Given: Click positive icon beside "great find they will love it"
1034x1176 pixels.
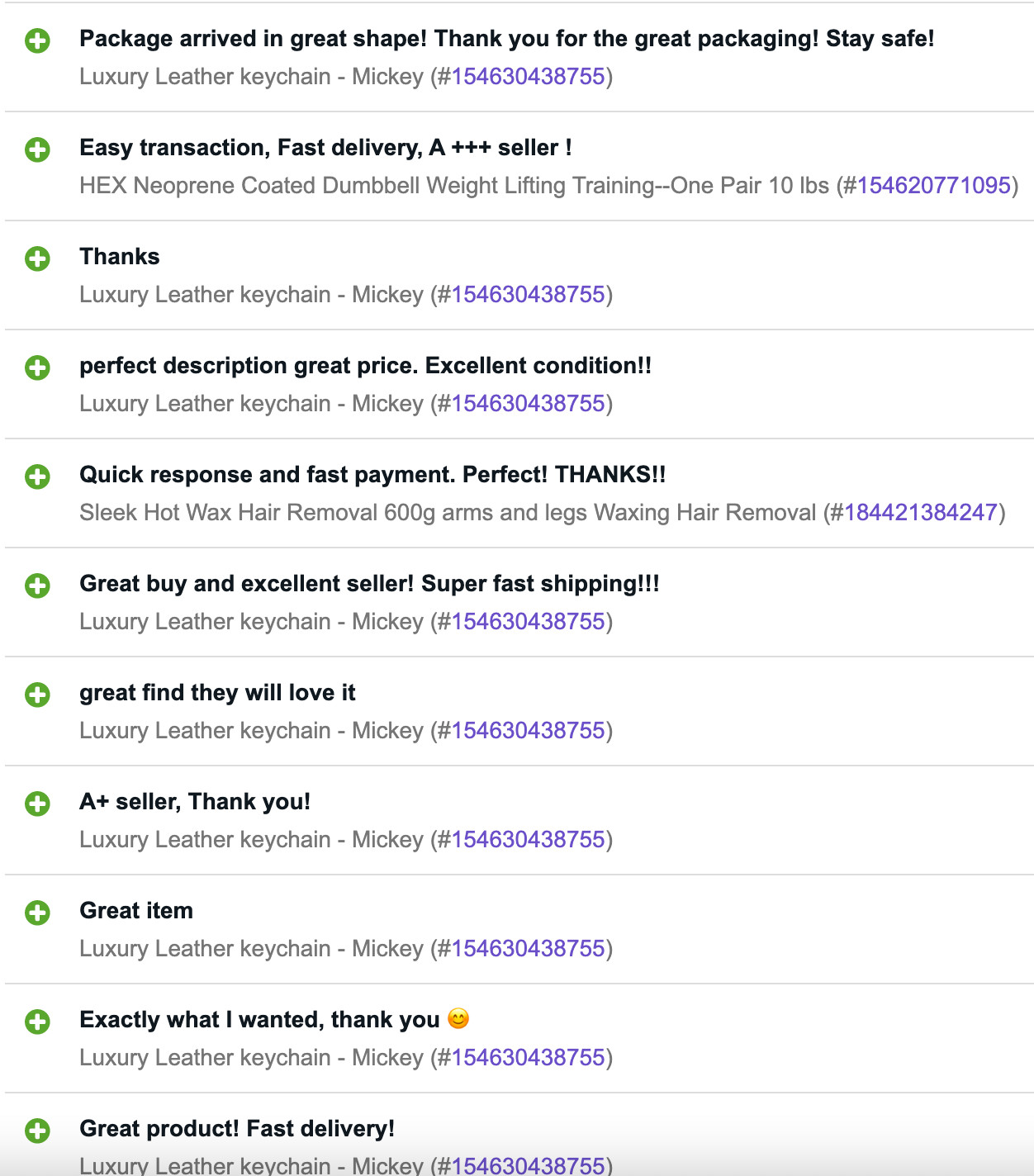Looking at the screenshot, I should pos(37,695).
